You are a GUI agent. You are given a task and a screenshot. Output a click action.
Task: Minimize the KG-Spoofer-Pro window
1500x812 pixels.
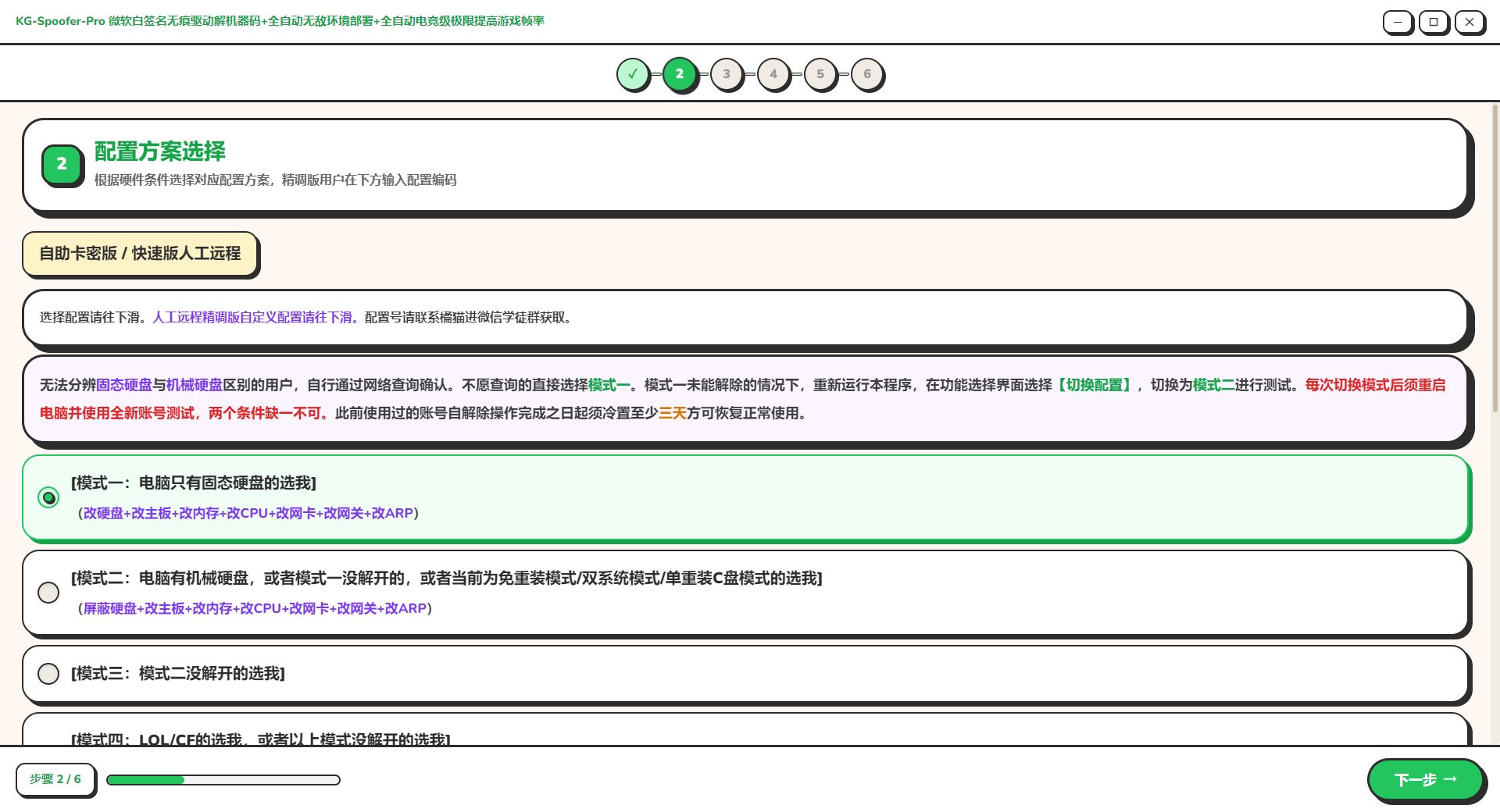(1398, 22)
